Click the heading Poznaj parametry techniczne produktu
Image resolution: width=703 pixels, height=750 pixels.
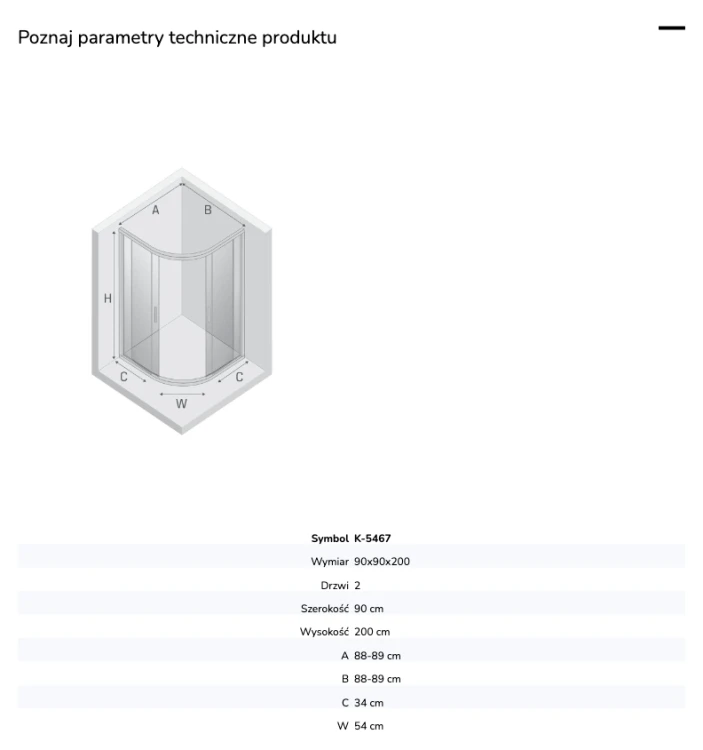click(x=177, y=37)
